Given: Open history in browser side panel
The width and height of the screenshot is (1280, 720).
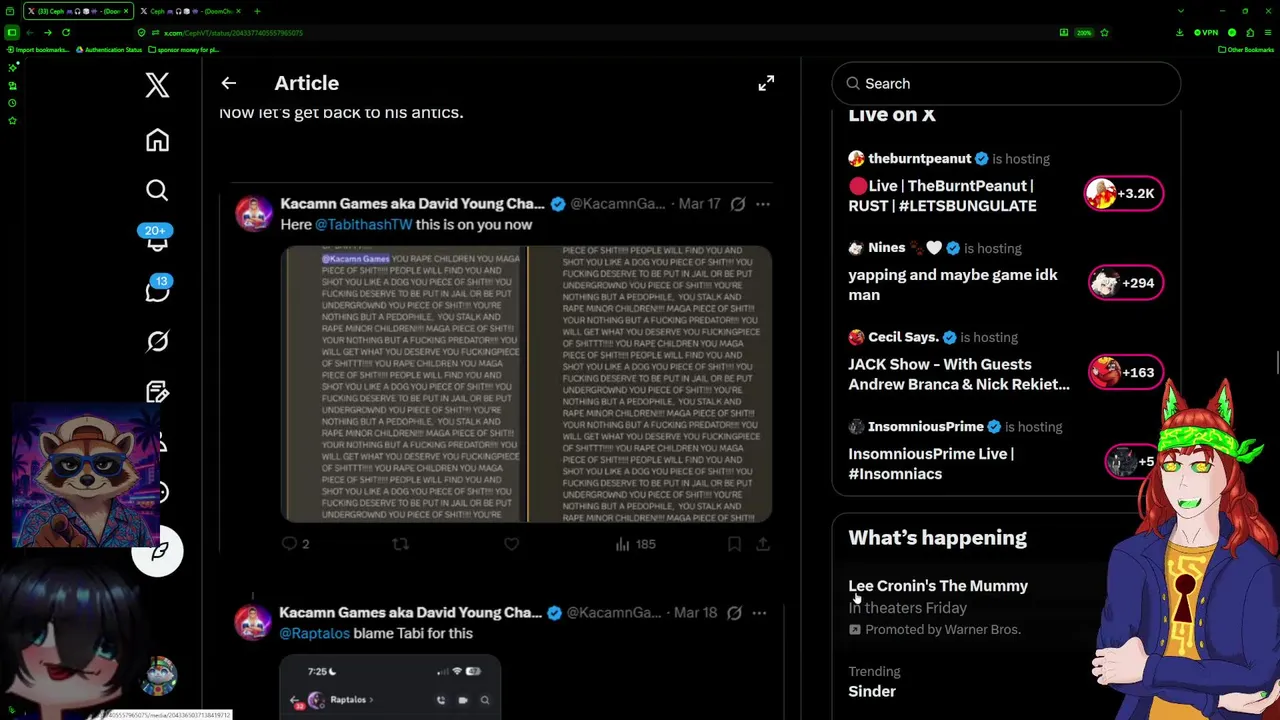Looking at the screenshot, I should coord(11,103).
